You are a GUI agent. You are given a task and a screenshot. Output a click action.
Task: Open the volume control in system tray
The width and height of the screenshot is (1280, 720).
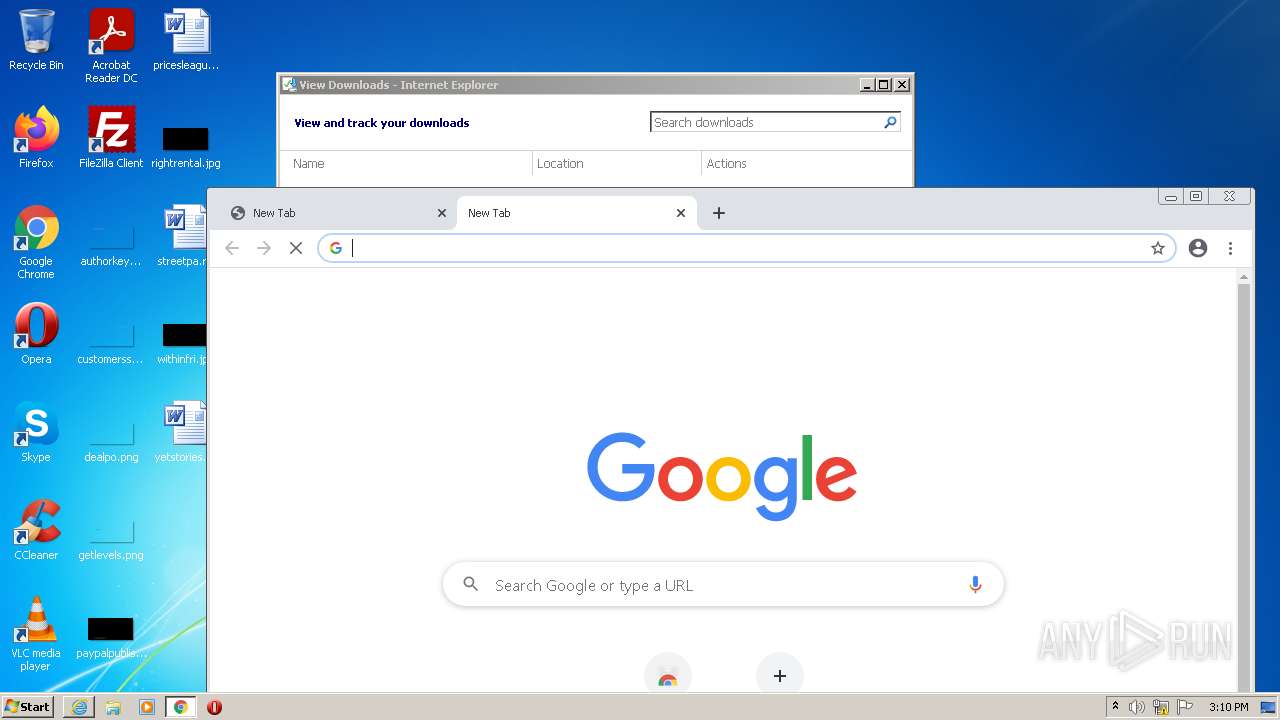pos(1137,707)
